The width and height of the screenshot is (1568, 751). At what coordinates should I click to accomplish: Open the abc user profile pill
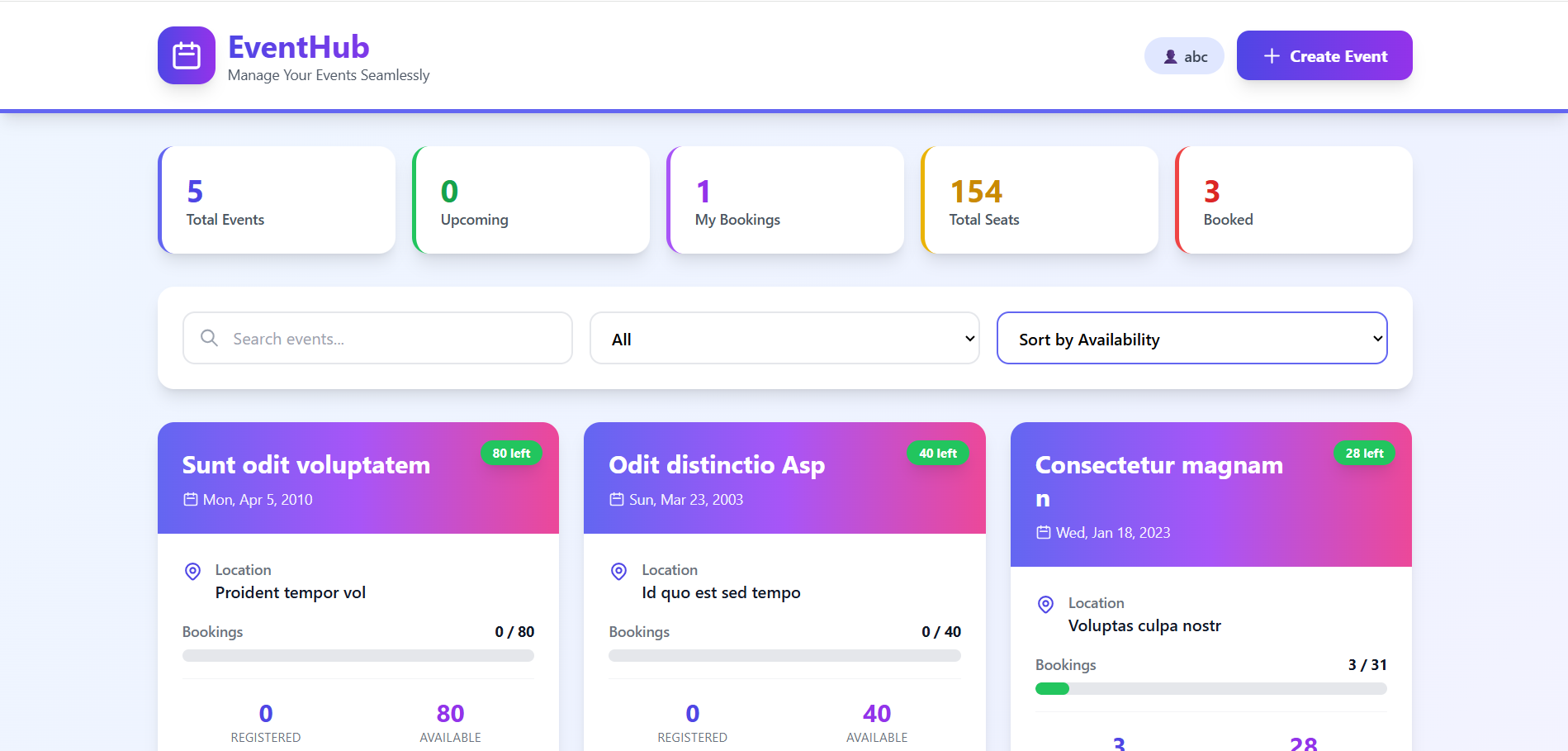[1183, 56]
